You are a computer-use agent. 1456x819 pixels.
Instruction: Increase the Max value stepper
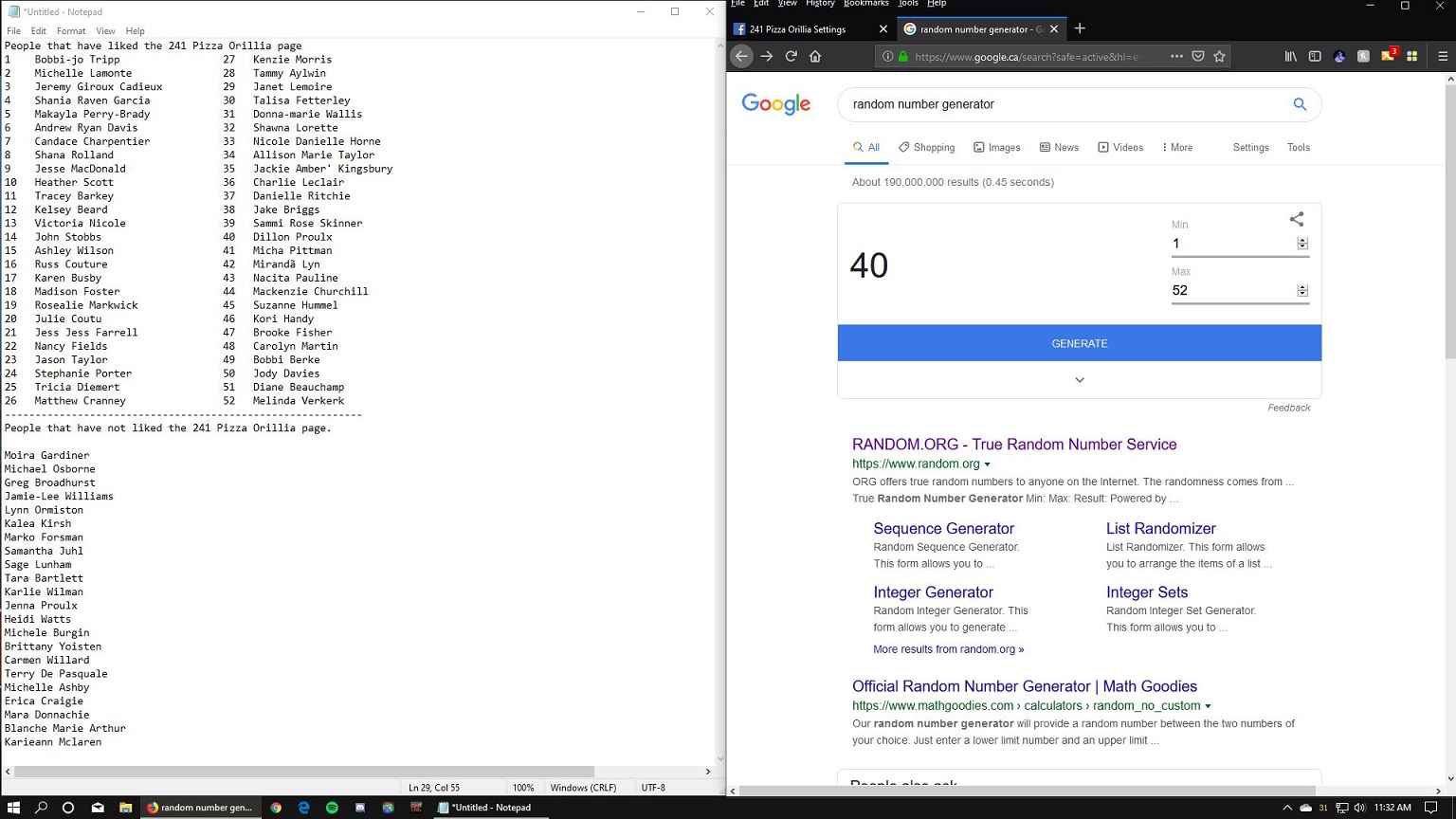tap(1302, 287)
